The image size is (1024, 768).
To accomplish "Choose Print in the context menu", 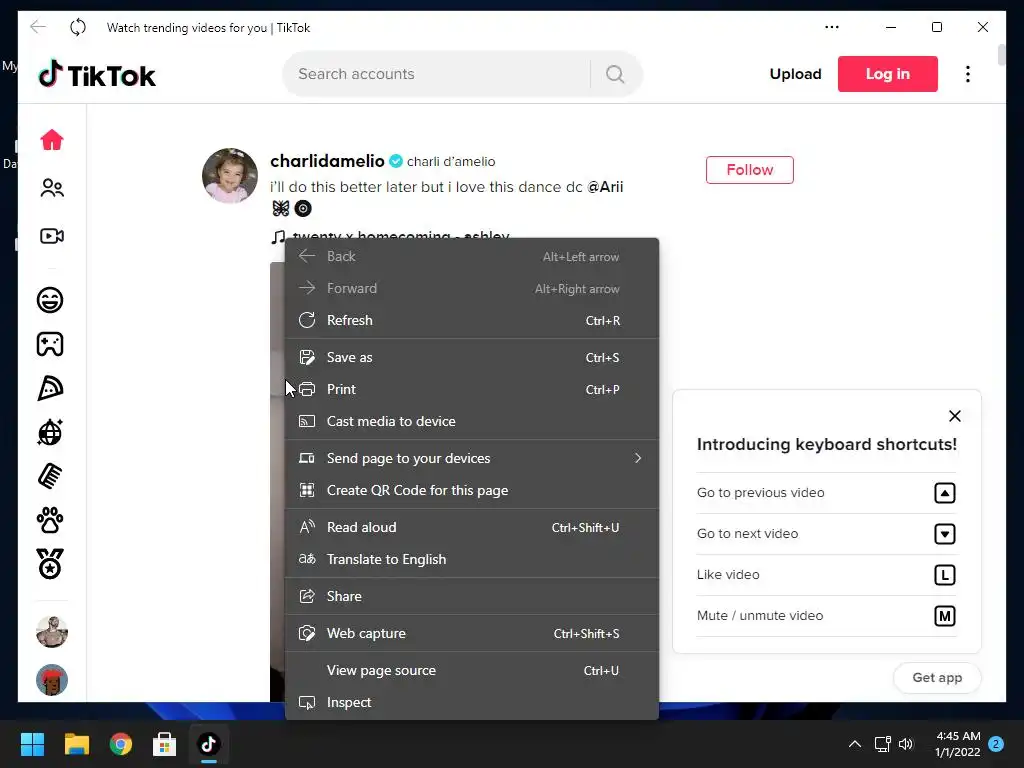I will [472, 389].
